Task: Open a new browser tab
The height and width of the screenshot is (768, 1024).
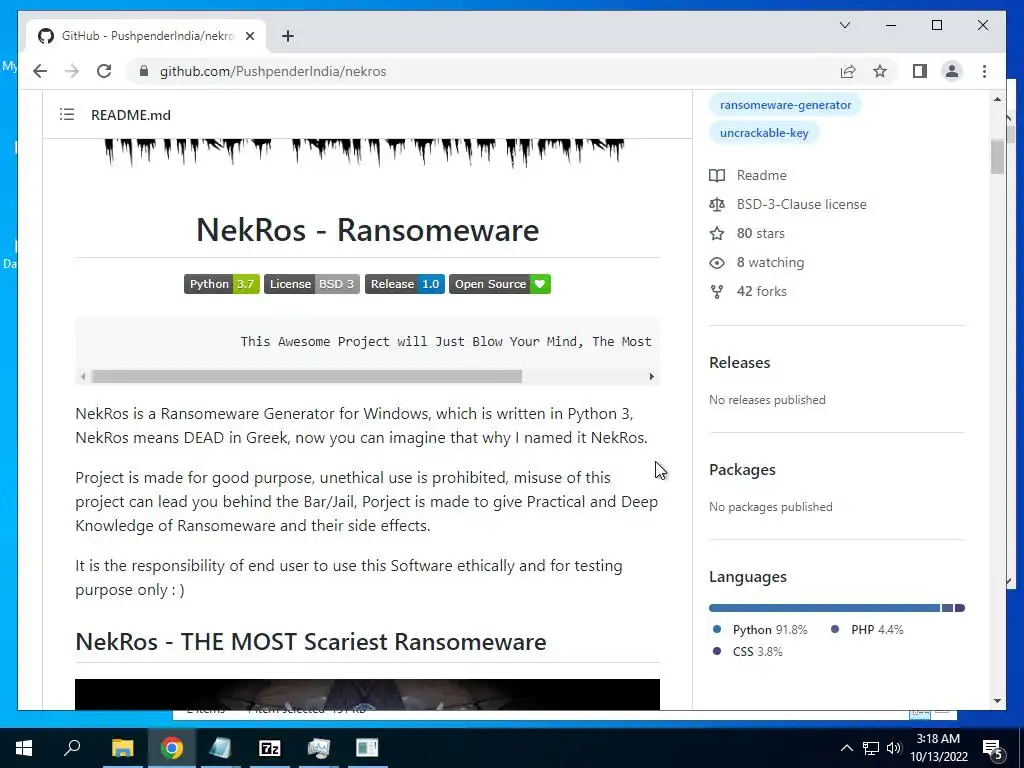Action: [288, 36]
